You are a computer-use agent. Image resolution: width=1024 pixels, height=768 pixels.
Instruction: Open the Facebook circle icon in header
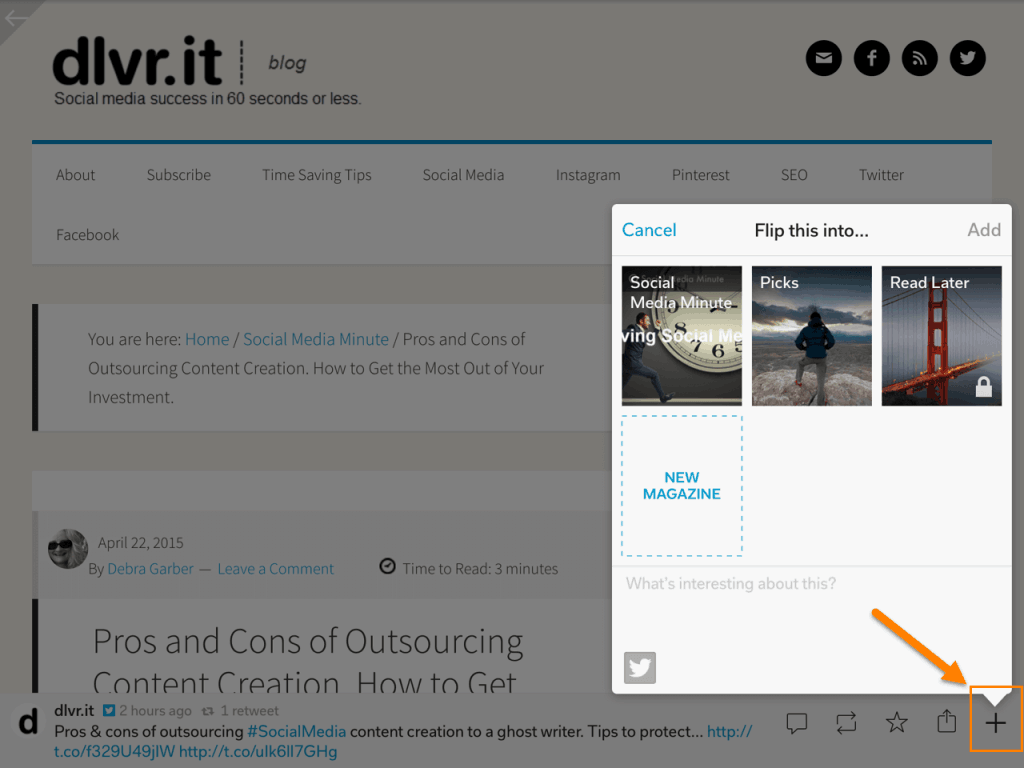872,58
